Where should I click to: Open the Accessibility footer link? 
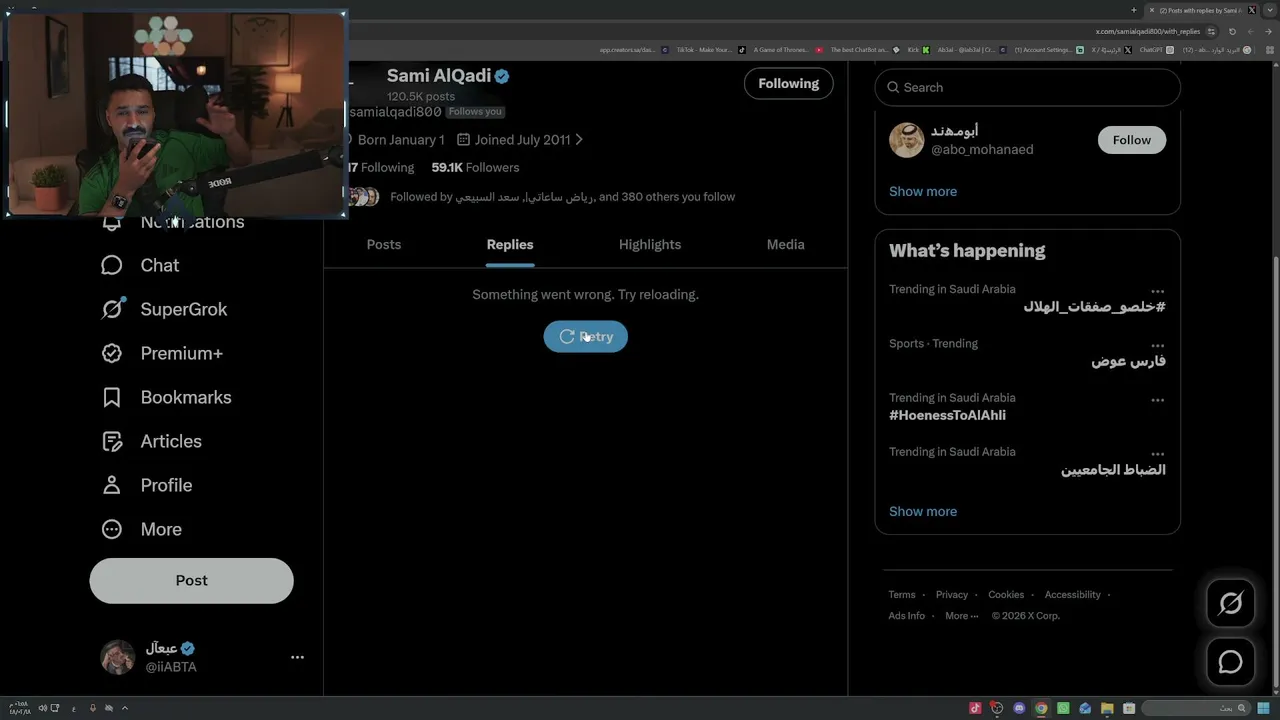(1073, 594)
